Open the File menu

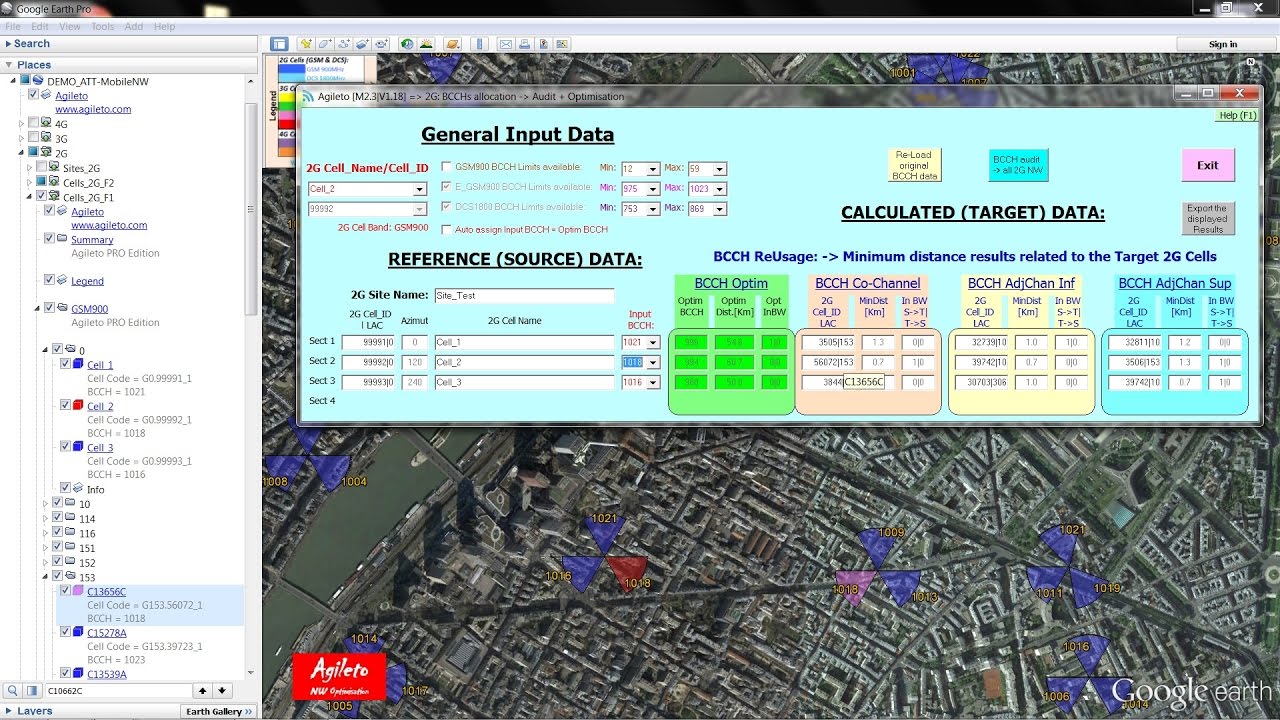13,26
